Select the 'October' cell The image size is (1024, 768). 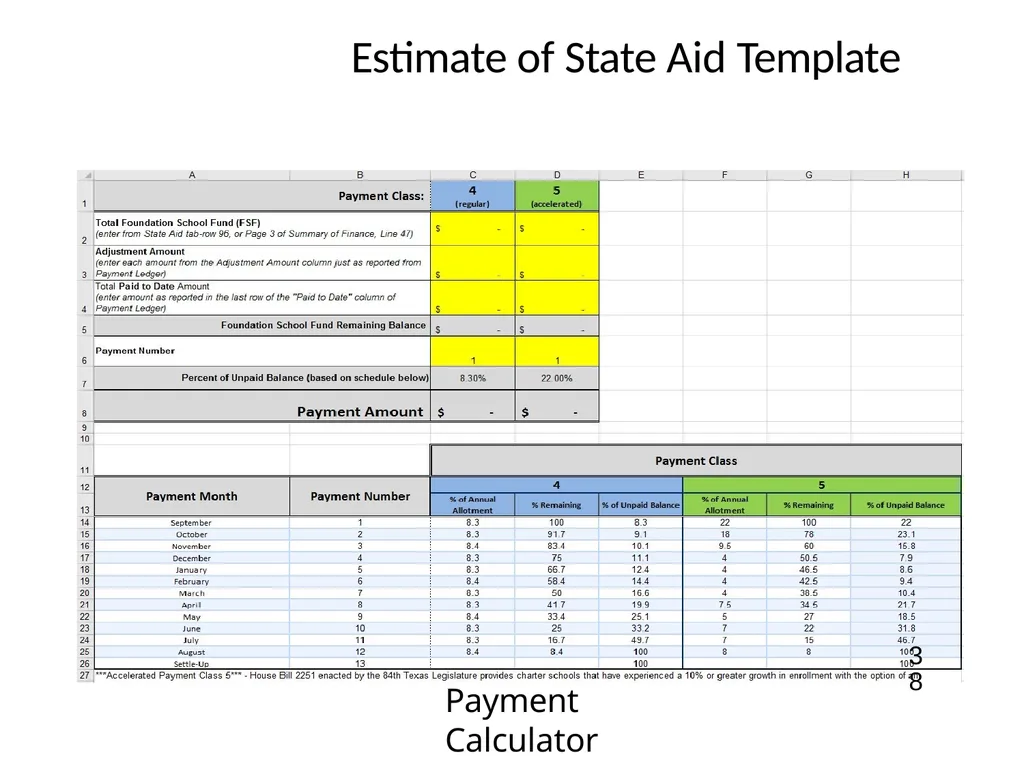point(192,535)
